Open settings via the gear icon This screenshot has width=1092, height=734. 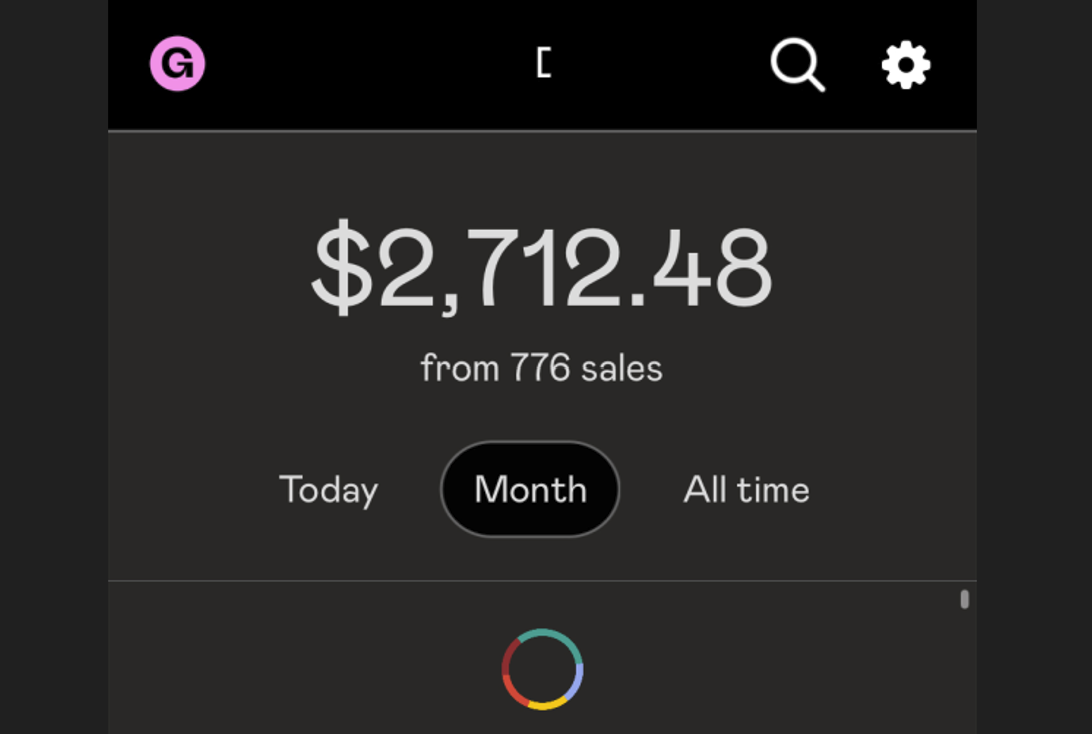pos(906,65)
